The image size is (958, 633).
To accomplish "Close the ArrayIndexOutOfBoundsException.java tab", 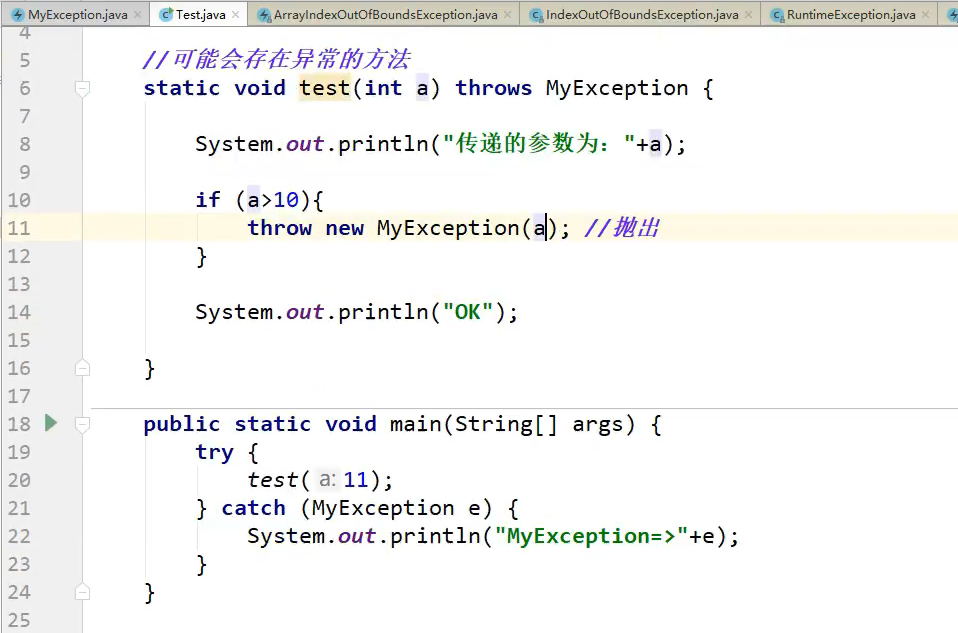I will point(507,15).
